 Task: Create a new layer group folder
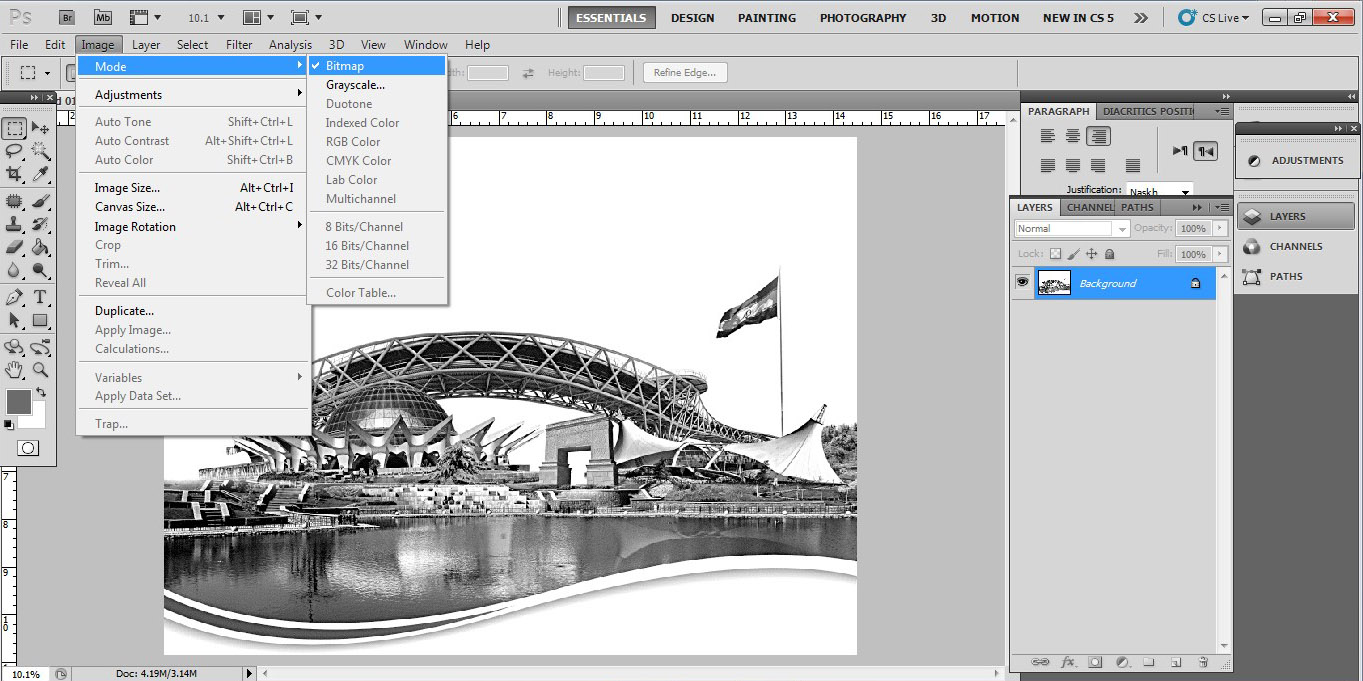[x=1149, y=662]
